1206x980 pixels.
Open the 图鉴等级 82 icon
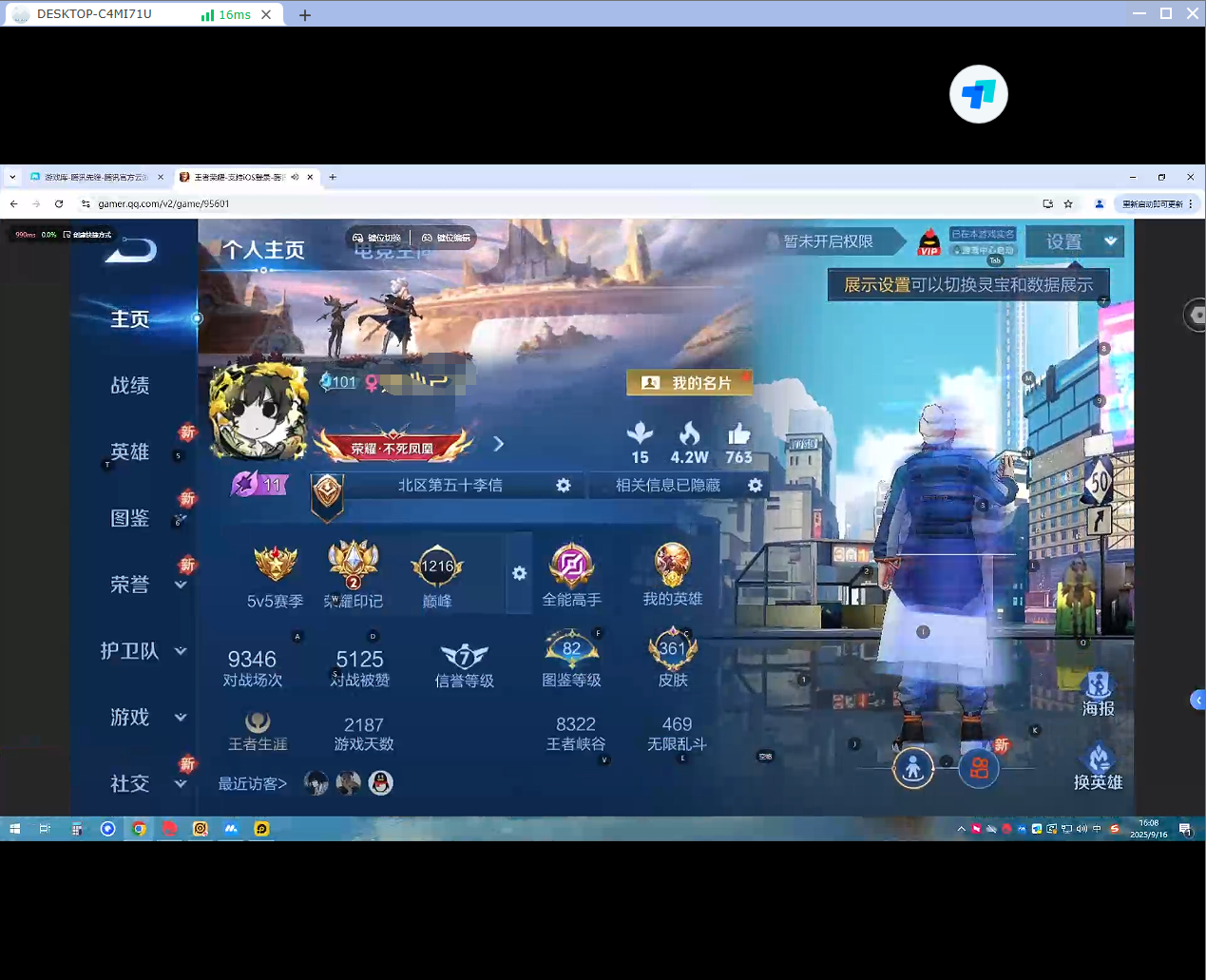coord(571,648)
